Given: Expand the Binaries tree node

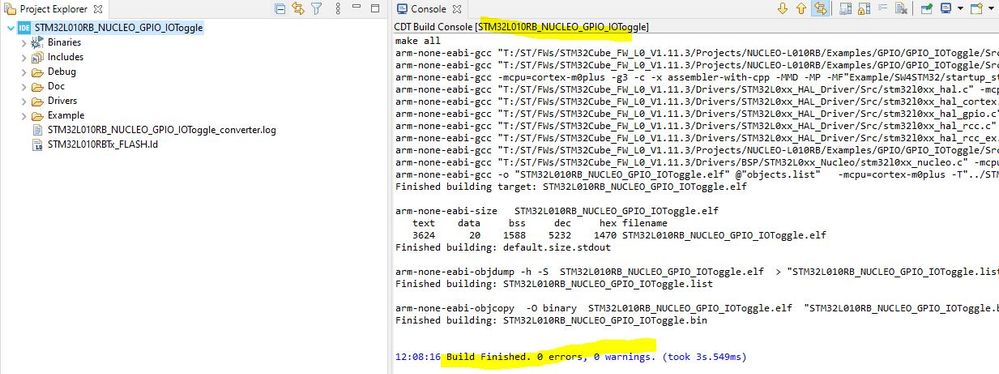Looking at the screenshot, I should pyautogui.click(x=24, y=43).
